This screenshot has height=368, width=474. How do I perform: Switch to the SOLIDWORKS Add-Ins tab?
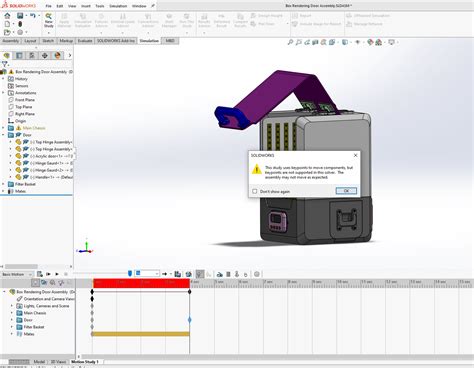pyautogui.click(x=116, y=41)
